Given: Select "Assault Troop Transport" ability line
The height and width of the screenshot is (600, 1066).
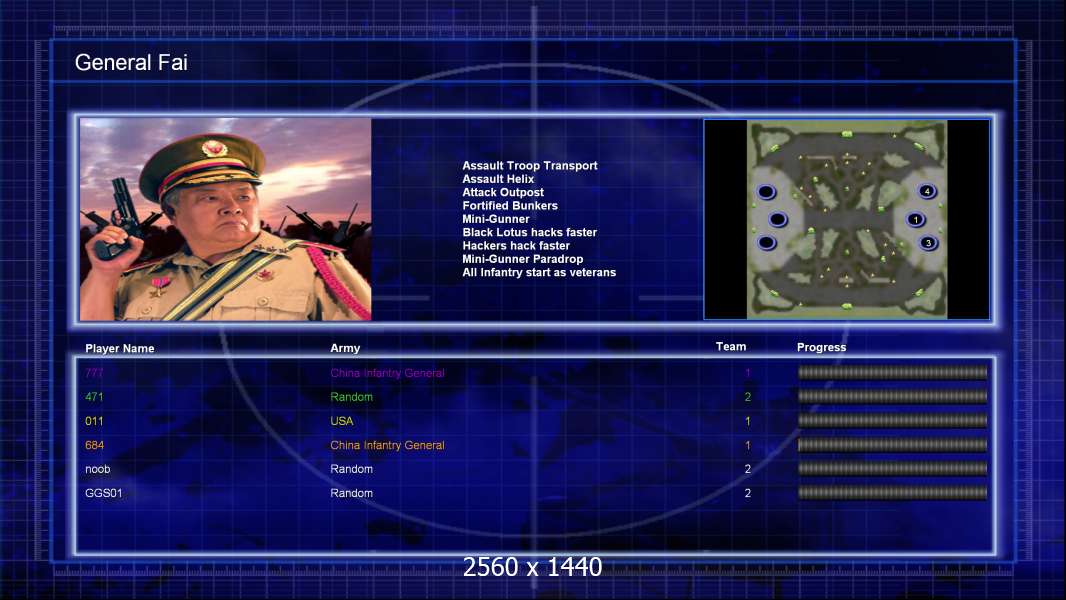Looking at the screenshot, I should point(530,165).
